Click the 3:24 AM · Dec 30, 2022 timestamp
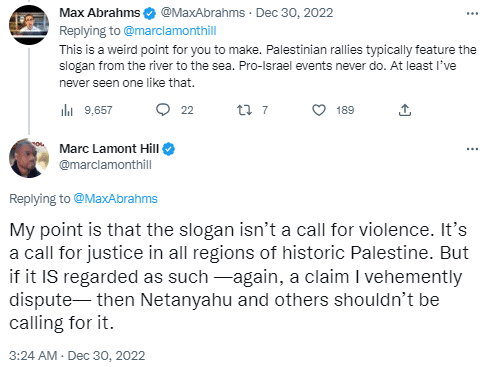The image size is (493, 367). (77, 356)
